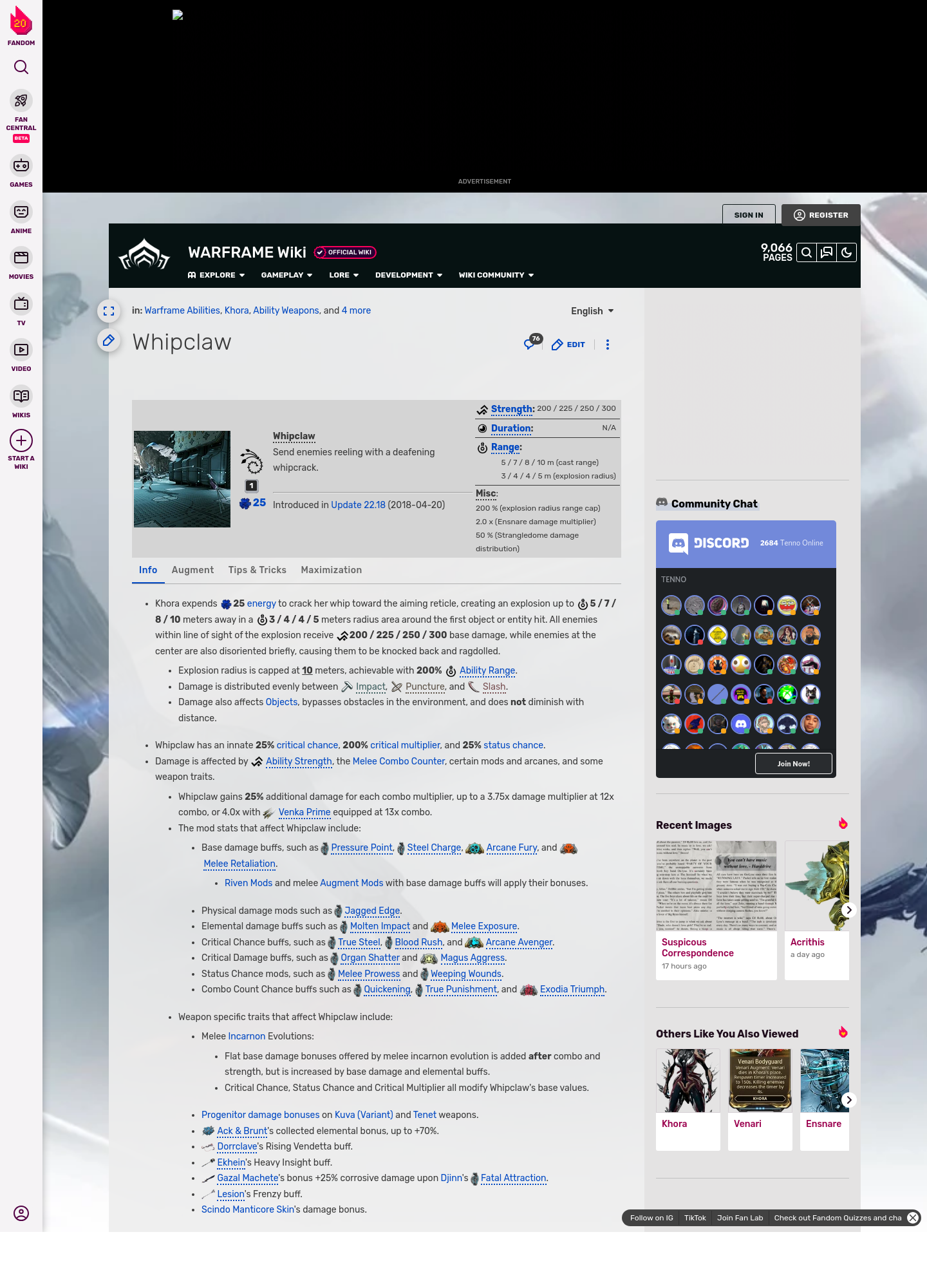Switch to the Augment tab
The height and width of the screenshot is (1288, 927).
click(192, 570)
